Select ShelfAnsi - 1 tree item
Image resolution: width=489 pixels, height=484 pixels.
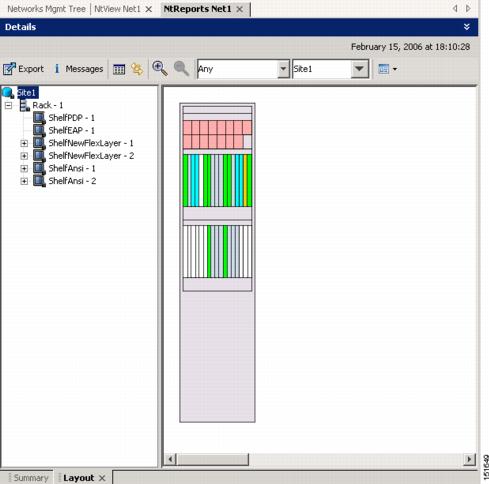click(x=72, y=169)
